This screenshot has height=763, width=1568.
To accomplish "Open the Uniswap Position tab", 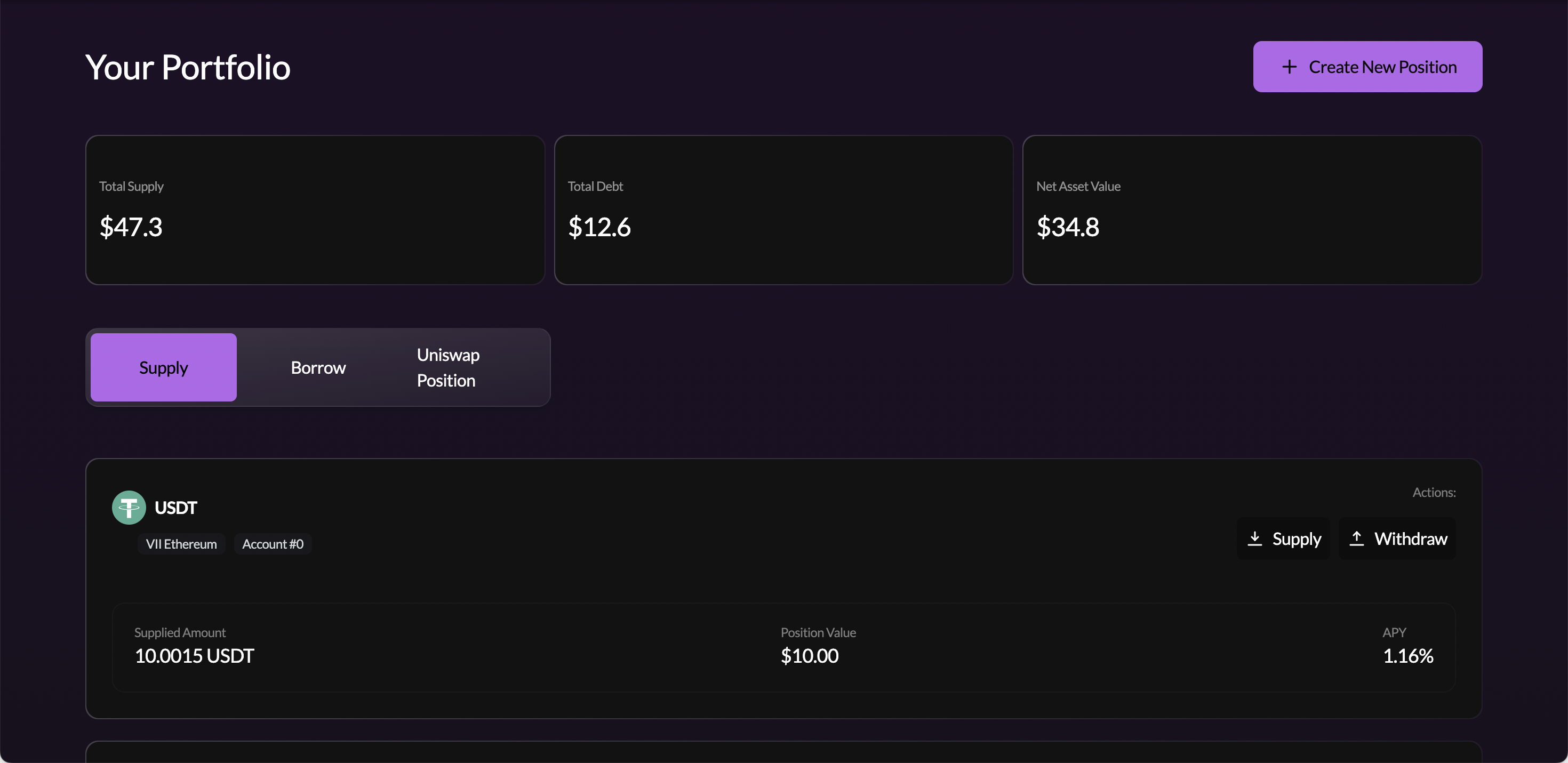I will (447, 367).
